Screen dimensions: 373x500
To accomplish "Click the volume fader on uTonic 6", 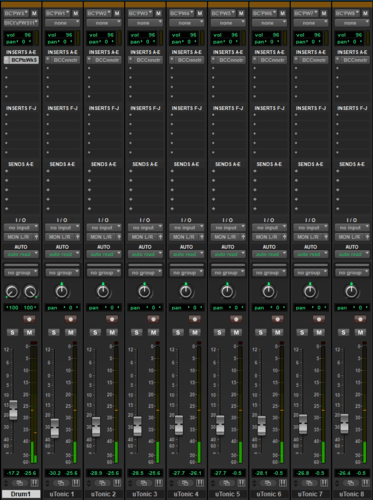I will pos(262,426).
